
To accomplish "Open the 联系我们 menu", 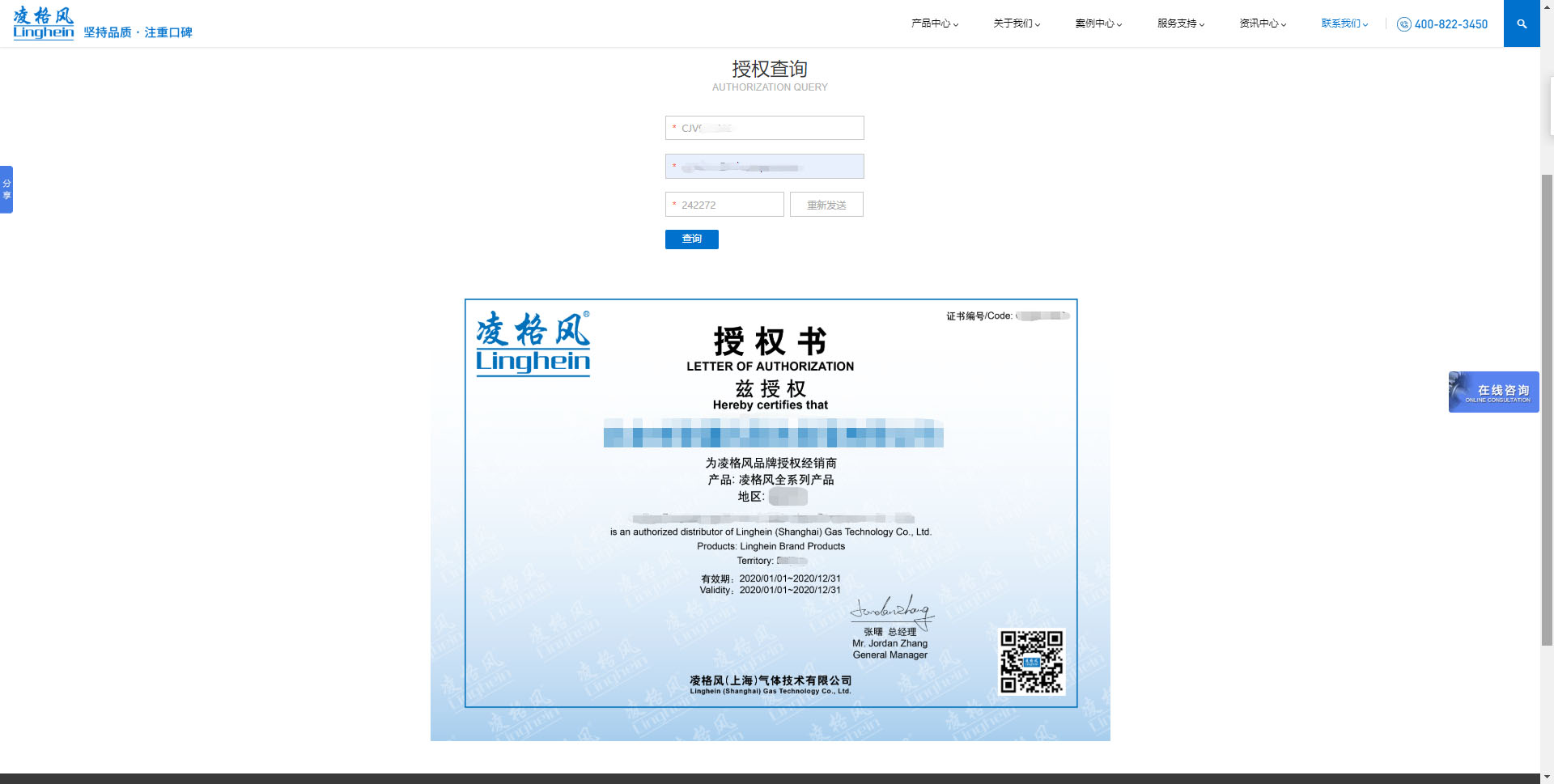I will click(1344, 23).
